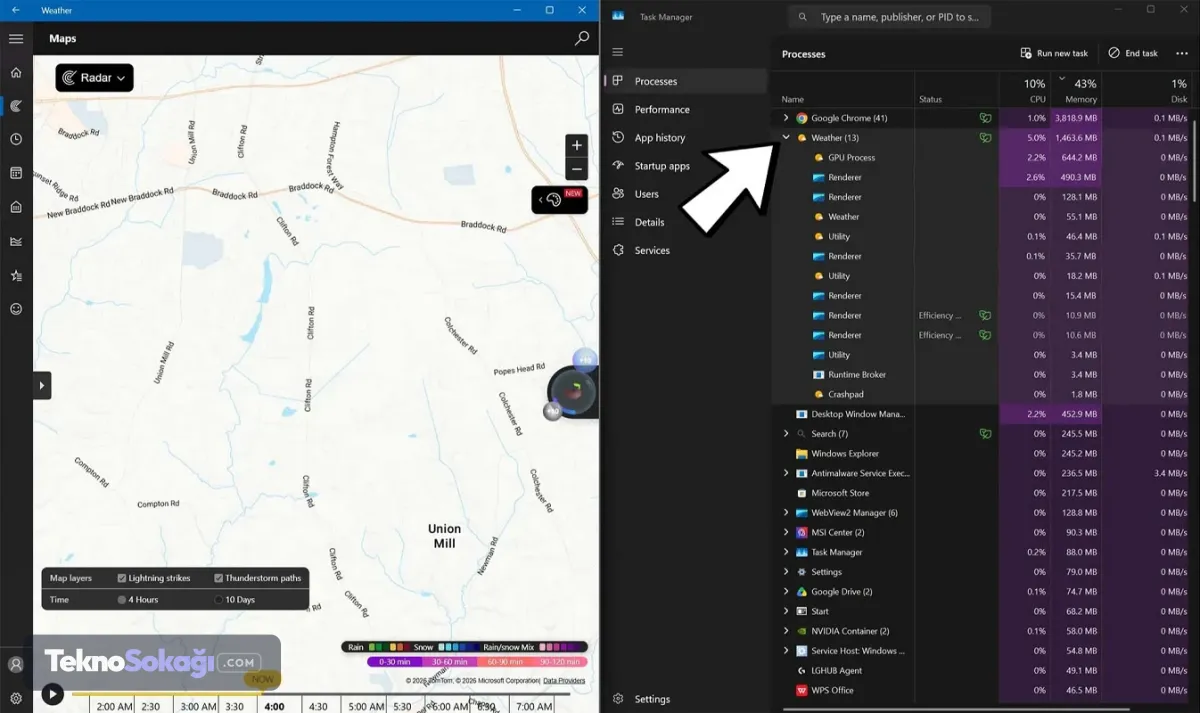The width and height of the screenshot is (1200, 713).
Task: Click the NVIDIA Container process icon
Action: point(801,631)
